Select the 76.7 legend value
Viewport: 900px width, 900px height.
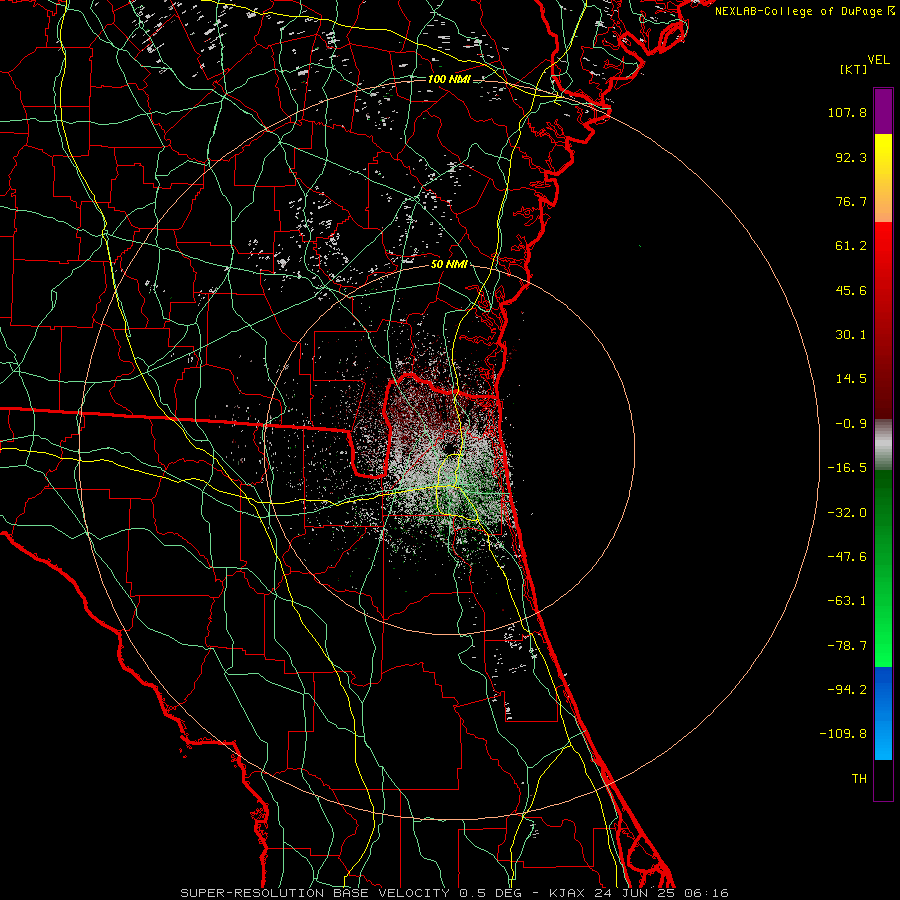coord(851,201)
